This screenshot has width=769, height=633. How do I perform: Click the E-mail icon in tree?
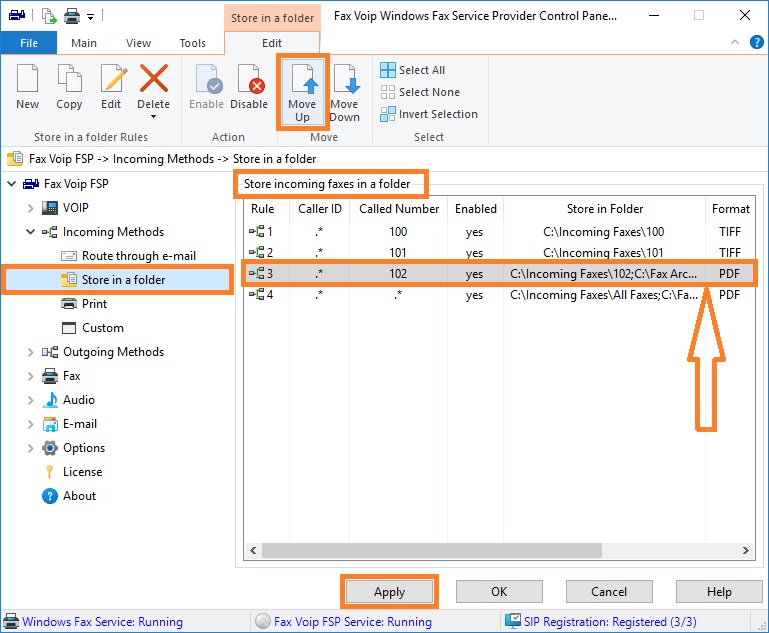coord(50,424)
